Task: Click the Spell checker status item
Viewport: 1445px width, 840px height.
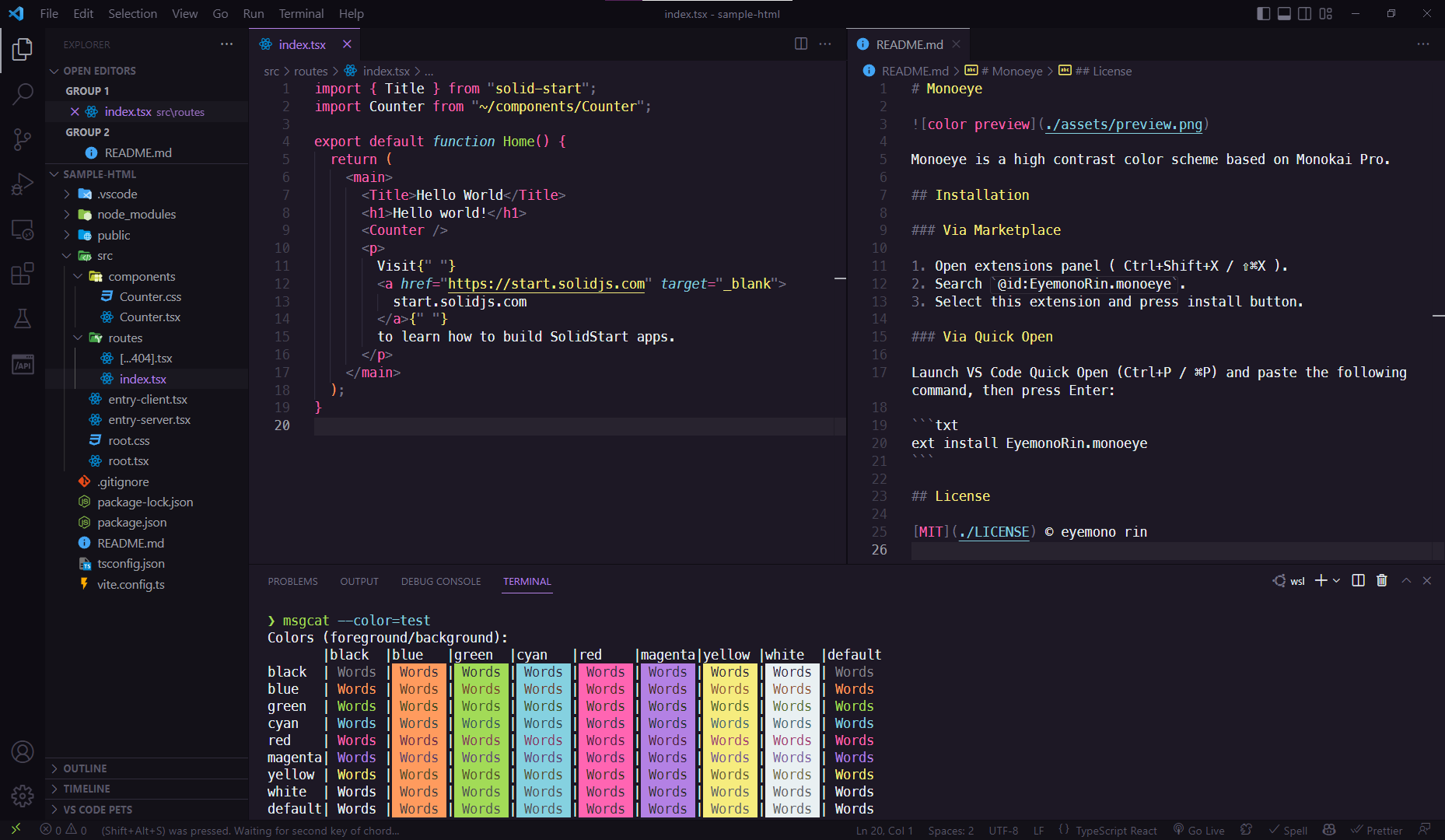Action: pyautogui.click(x=1288, y=830)
